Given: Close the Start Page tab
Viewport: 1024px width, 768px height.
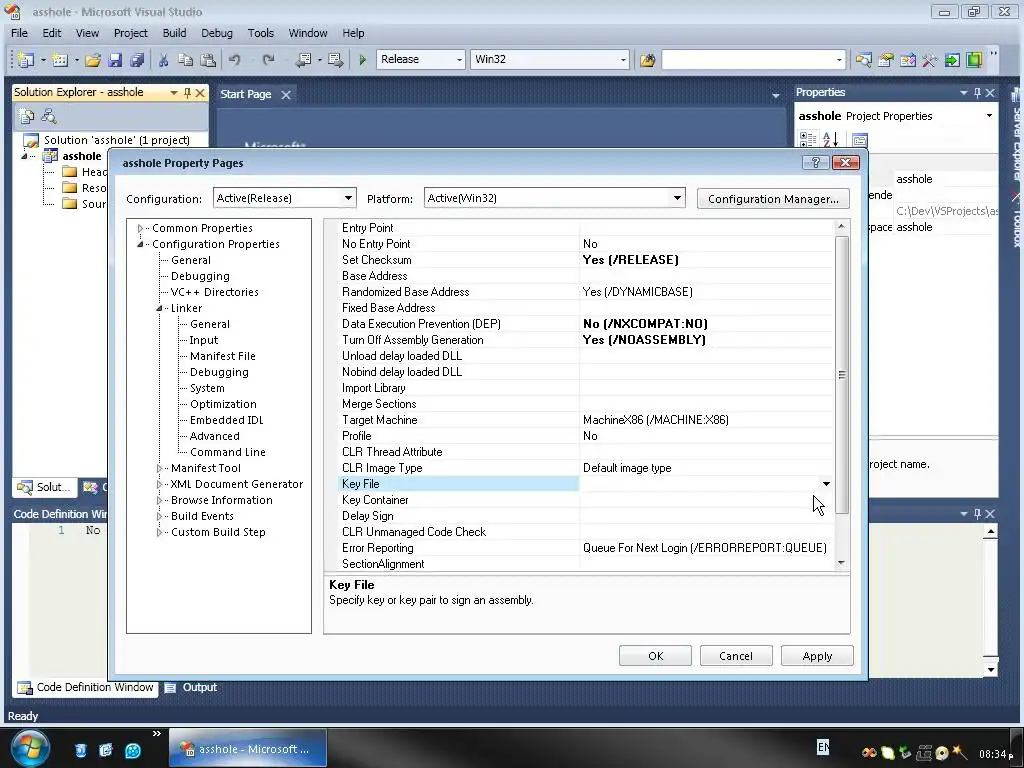Looking at the screenshot, I should [286, 95].
